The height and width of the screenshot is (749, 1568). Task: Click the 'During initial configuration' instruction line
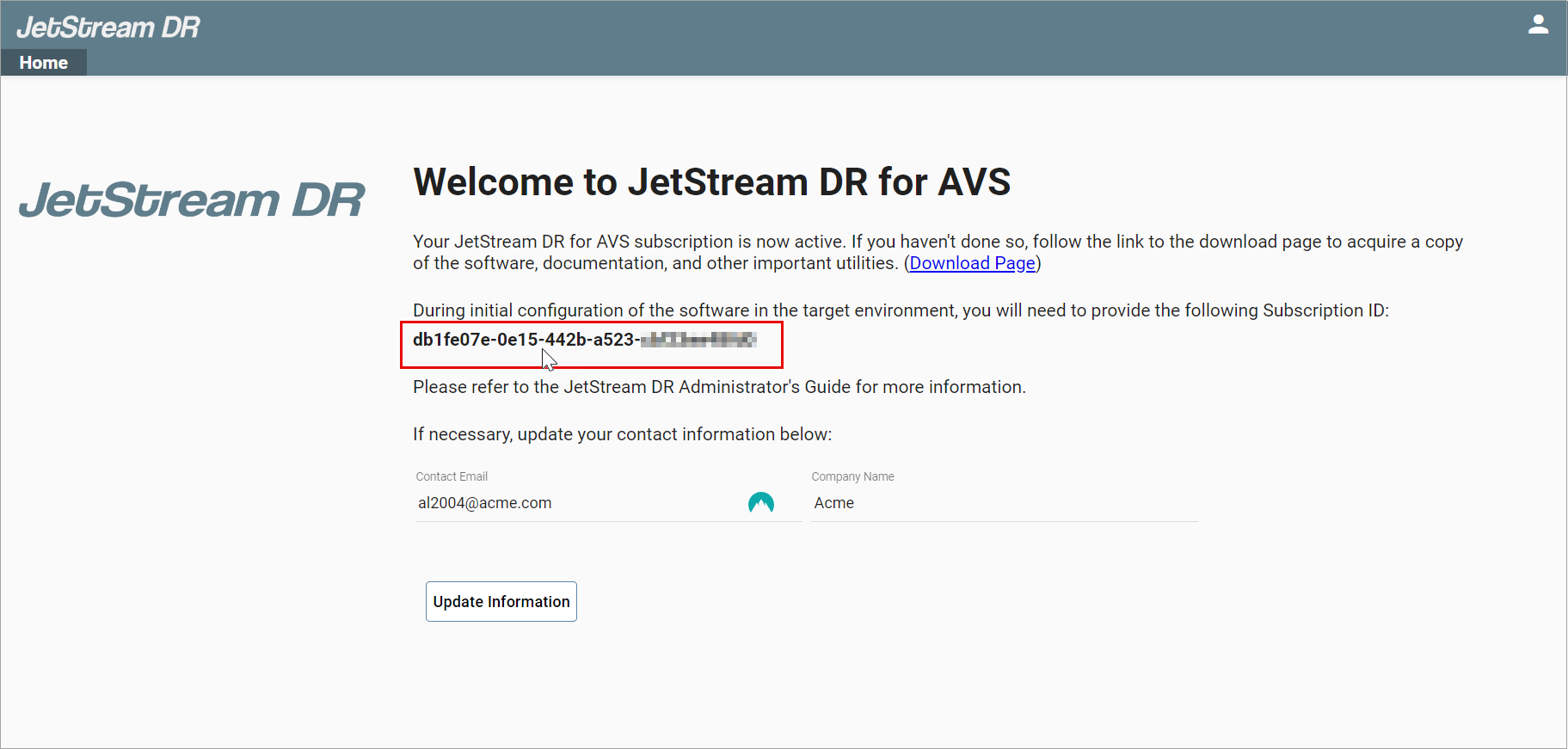pyautogui.click(x=900, y=310)
